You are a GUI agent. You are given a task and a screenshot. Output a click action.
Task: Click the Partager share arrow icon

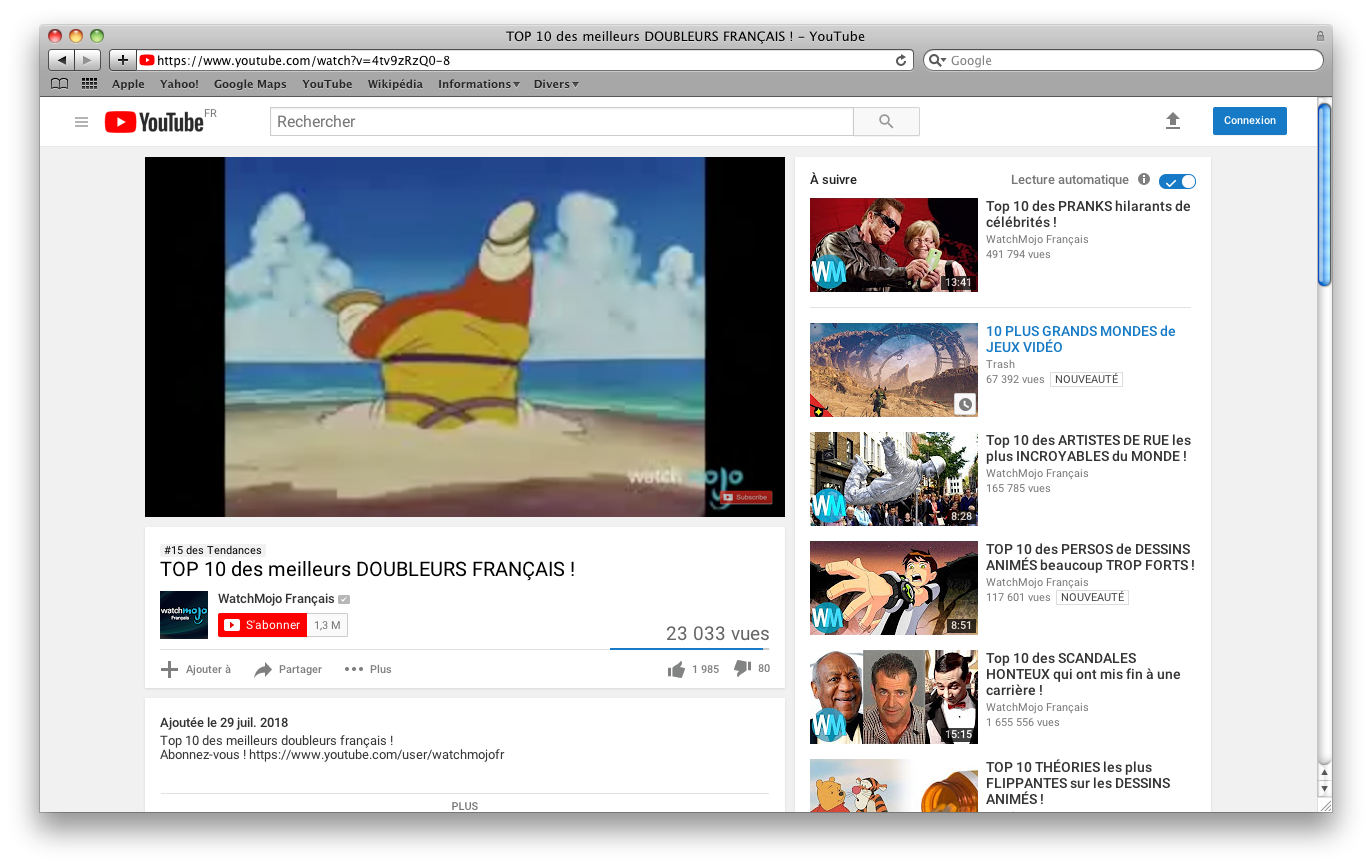[263, 669]
